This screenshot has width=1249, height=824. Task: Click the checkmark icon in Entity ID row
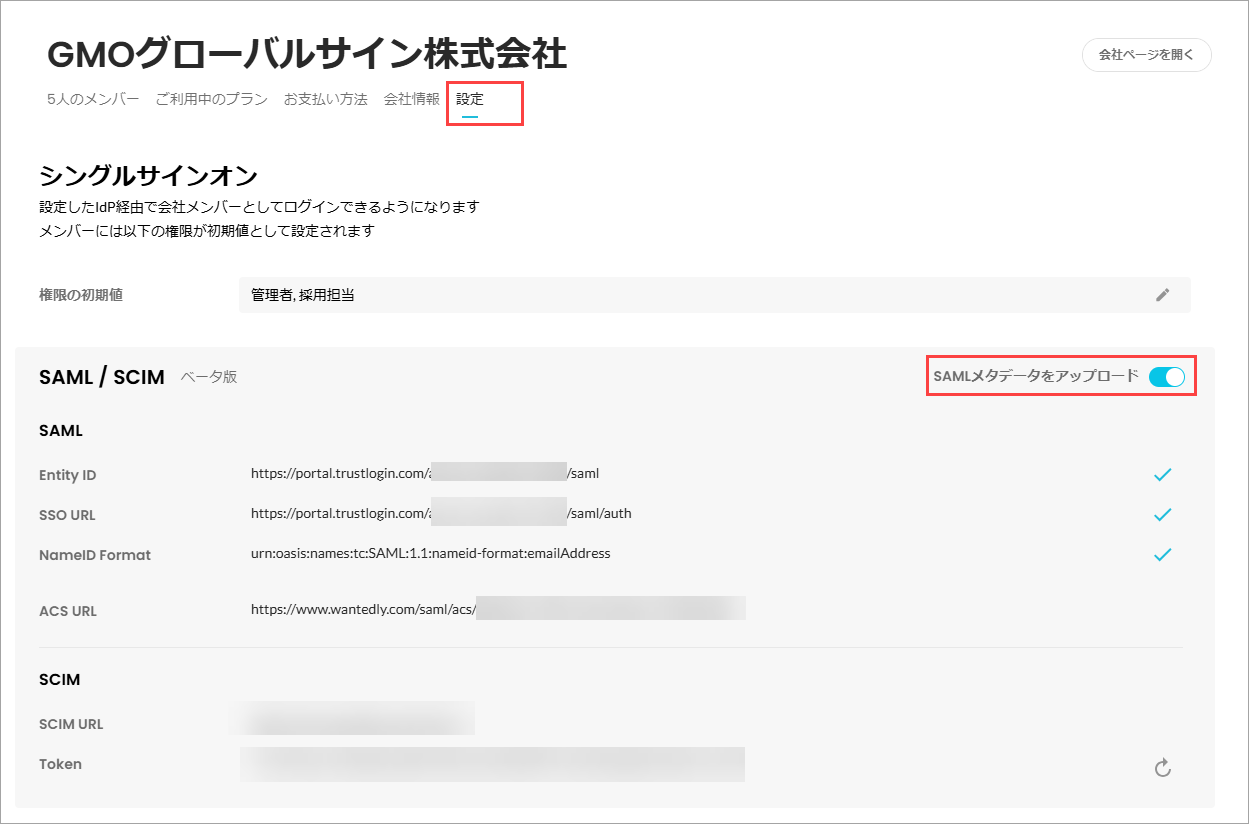point(1162,475)
